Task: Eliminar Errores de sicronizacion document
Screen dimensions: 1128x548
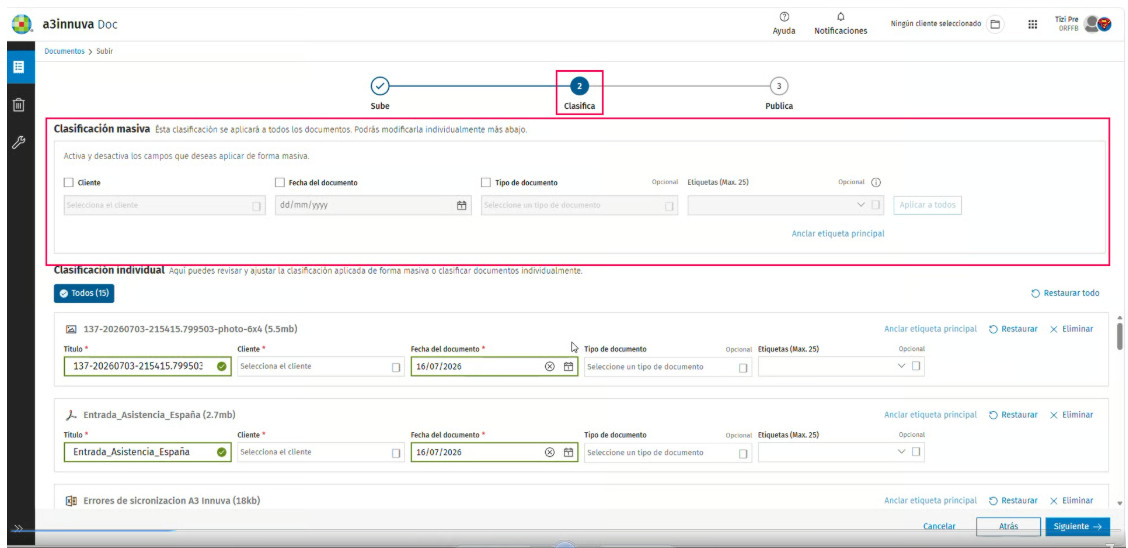Action: click(1071, 501)
